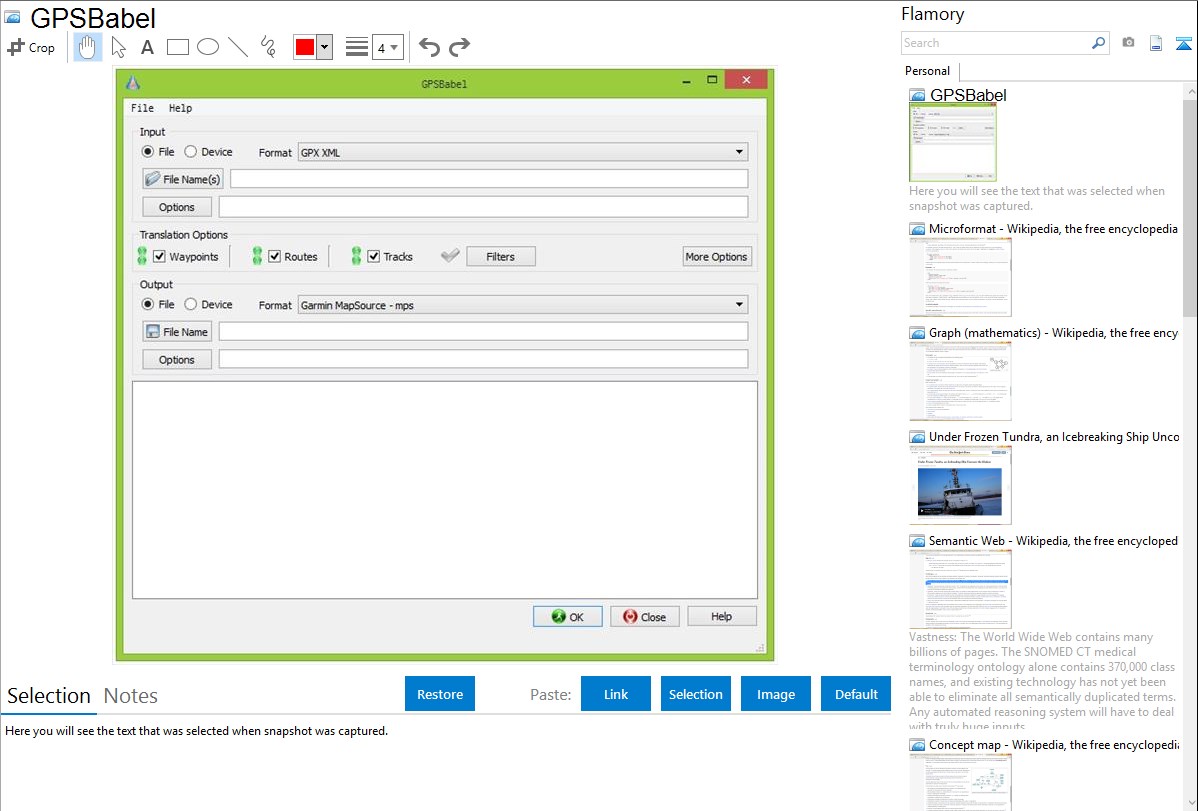The image size is (1198, 811).
Task: Click the icon beside the Concept map snapshot title
Action: (x=917, y=745)
